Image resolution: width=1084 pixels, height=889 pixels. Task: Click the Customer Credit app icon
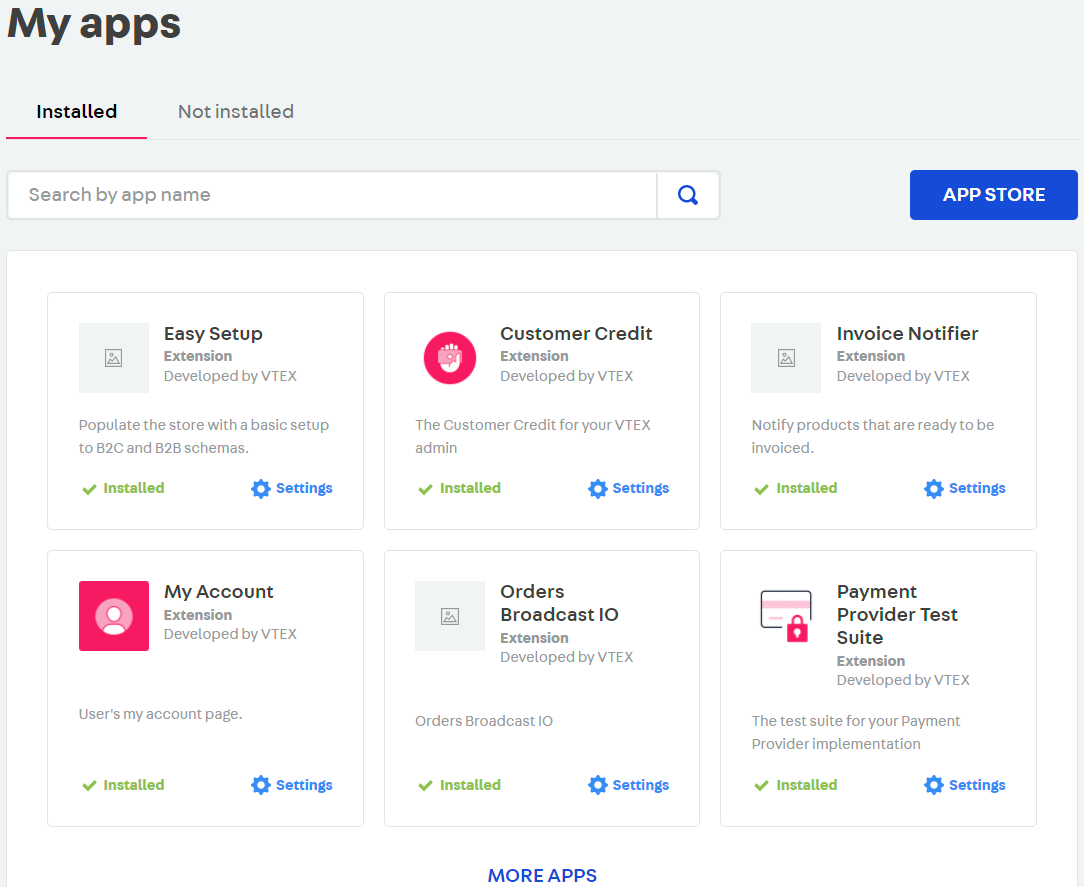(x=449, y=358)
